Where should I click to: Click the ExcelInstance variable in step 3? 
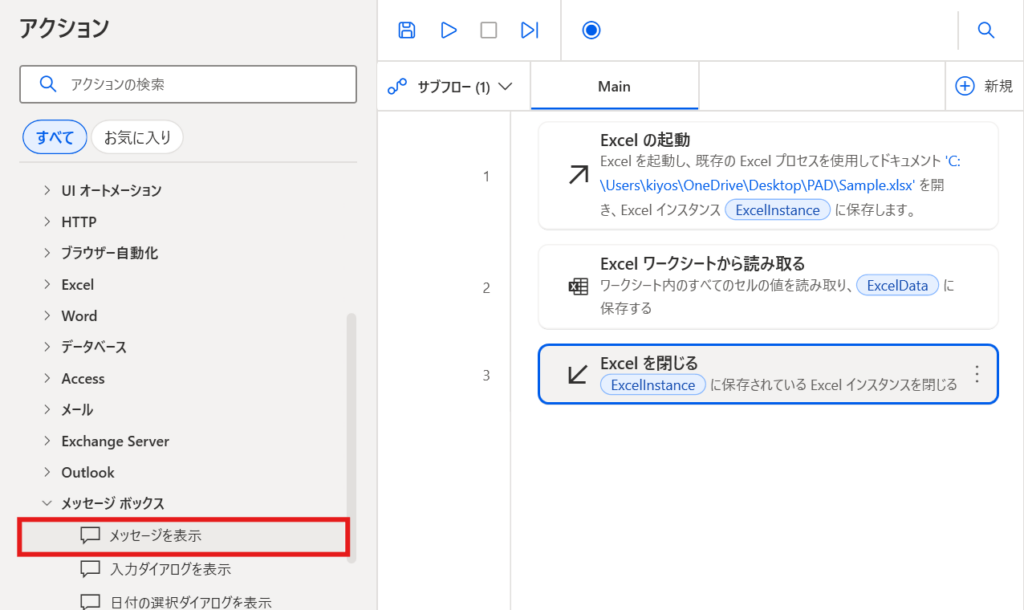(x=652, y=385)
